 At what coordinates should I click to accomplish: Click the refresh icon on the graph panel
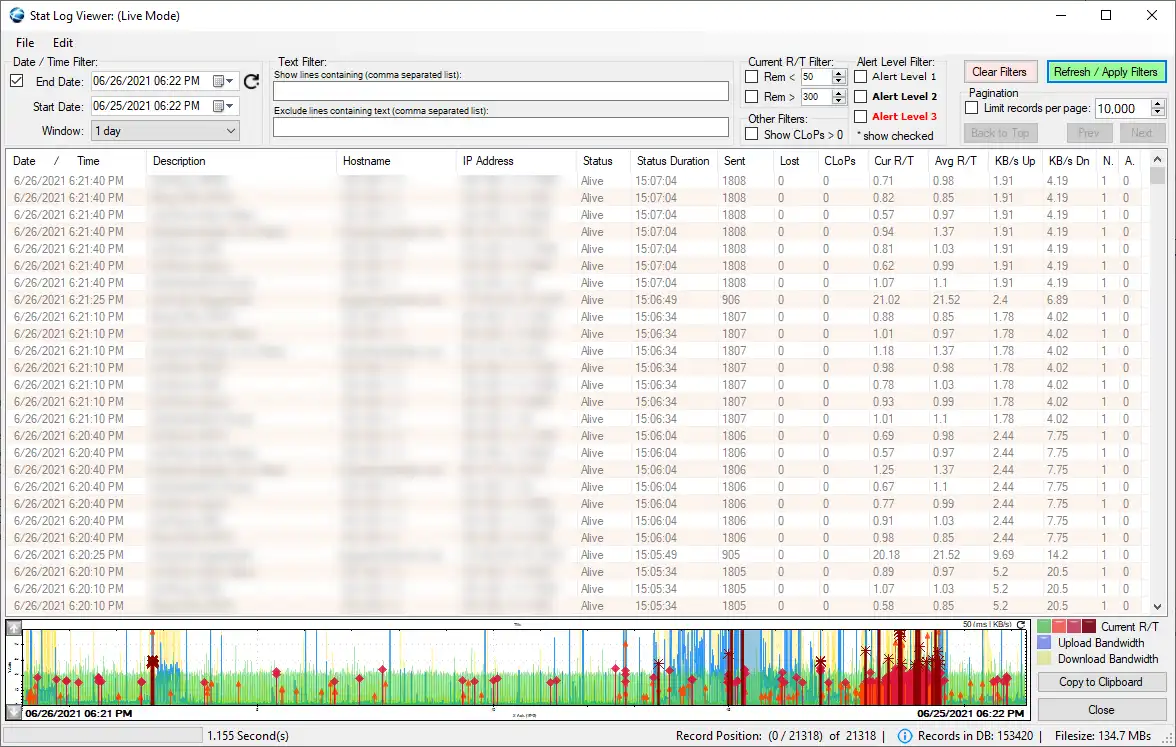[1021, 625]
